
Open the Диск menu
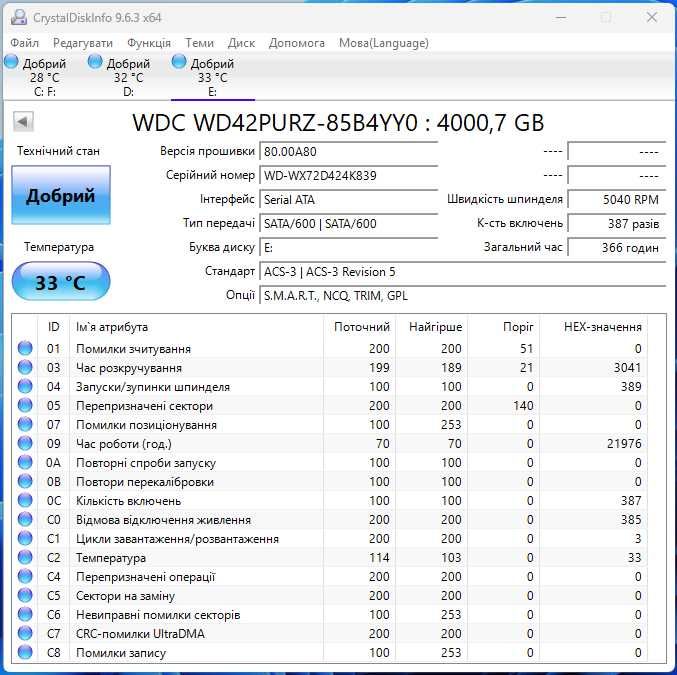coord(241,43)
